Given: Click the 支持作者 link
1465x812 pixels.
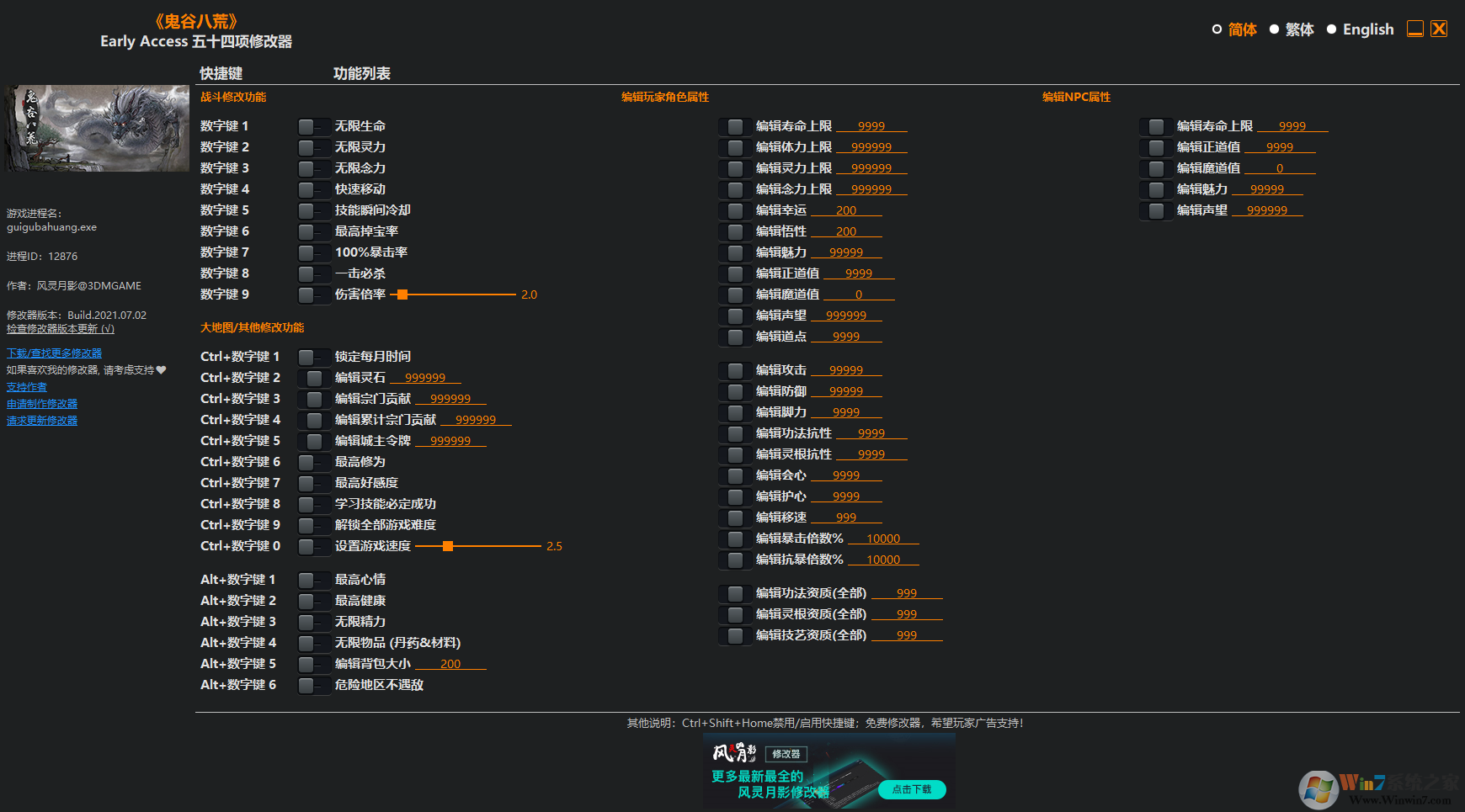Looking at the screenshot, I should click(27, 387).
